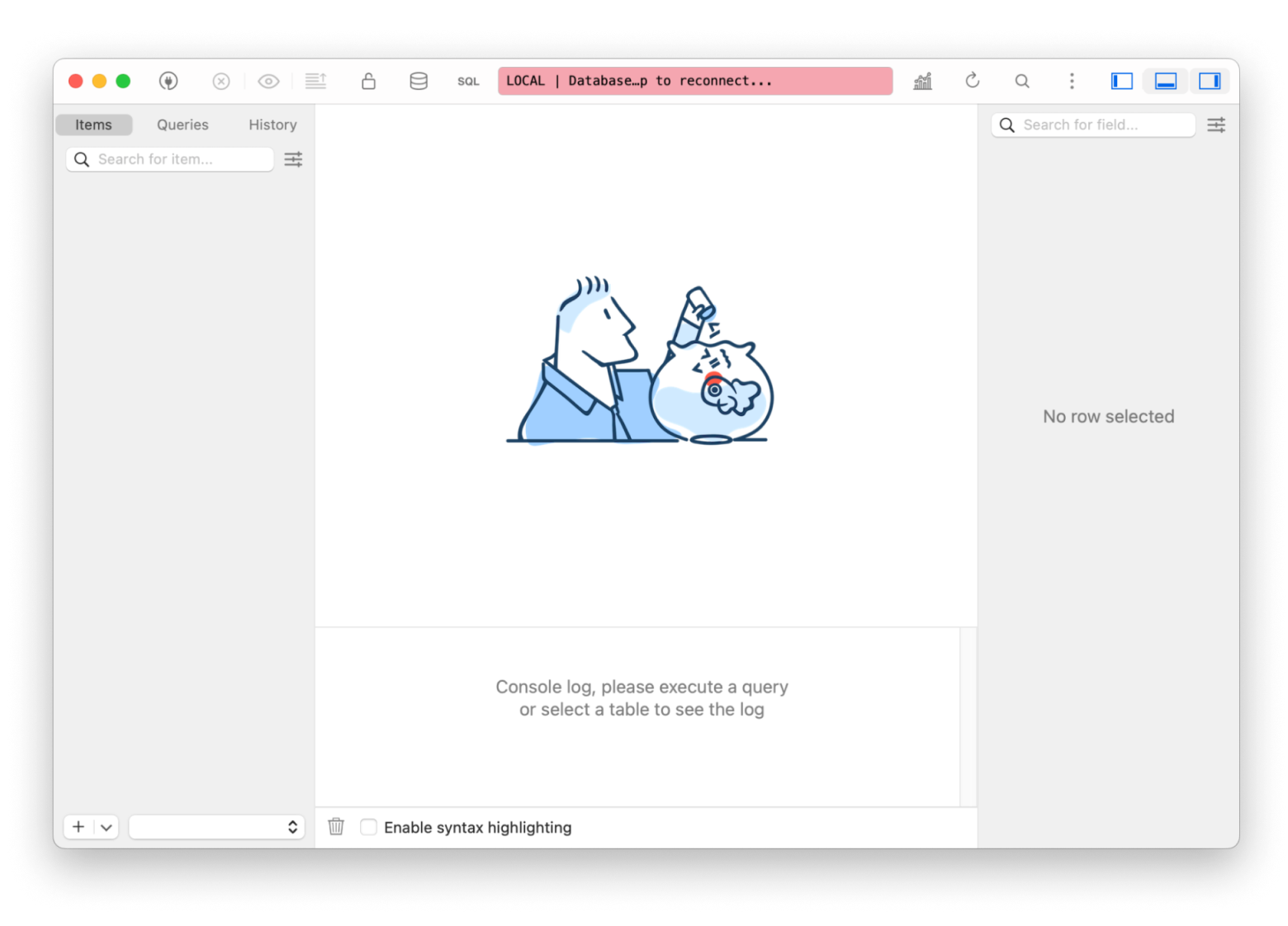
Task: Toggle the right sidebar panel button
Action: tap(1210, 81)
